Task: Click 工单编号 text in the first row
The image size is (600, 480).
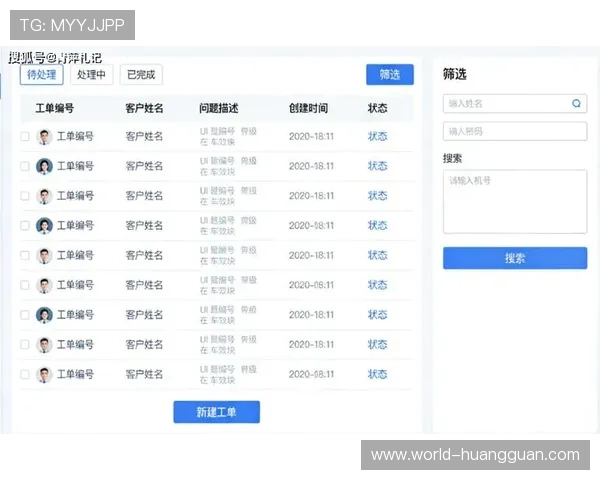Action: click(x=75, y=136)
